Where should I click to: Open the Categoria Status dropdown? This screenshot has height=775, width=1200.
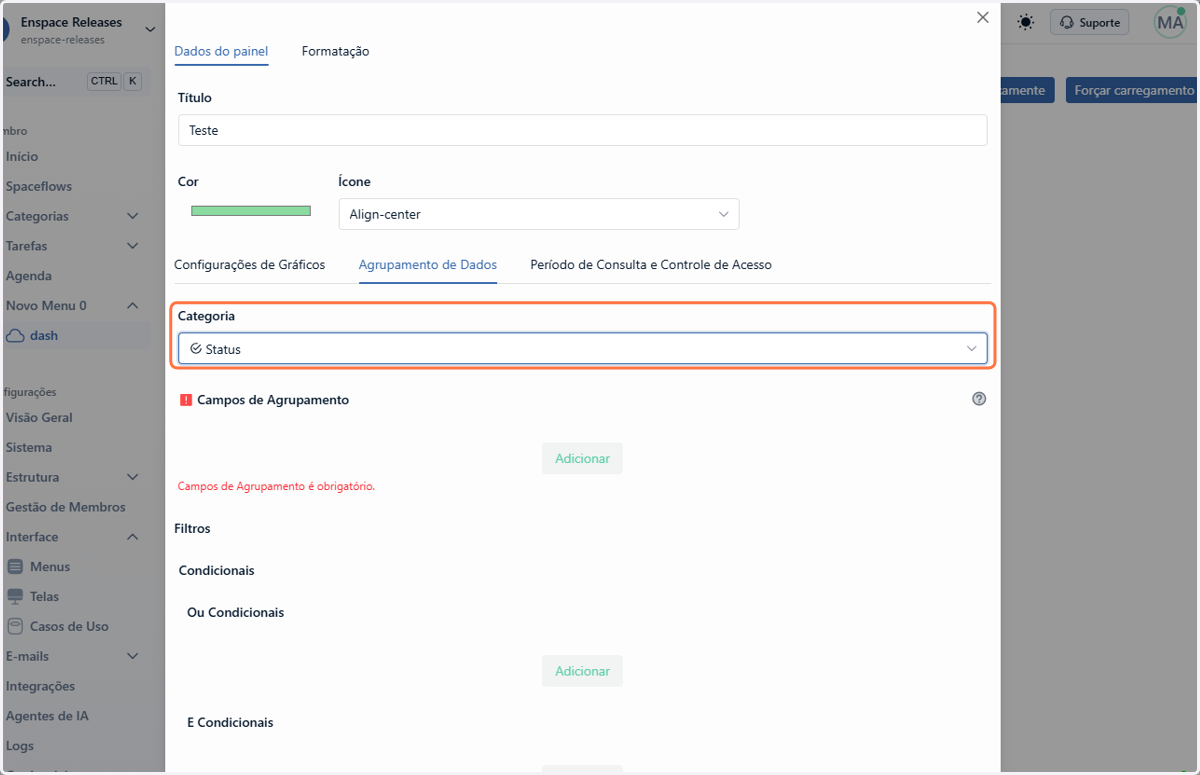(583, 349)
